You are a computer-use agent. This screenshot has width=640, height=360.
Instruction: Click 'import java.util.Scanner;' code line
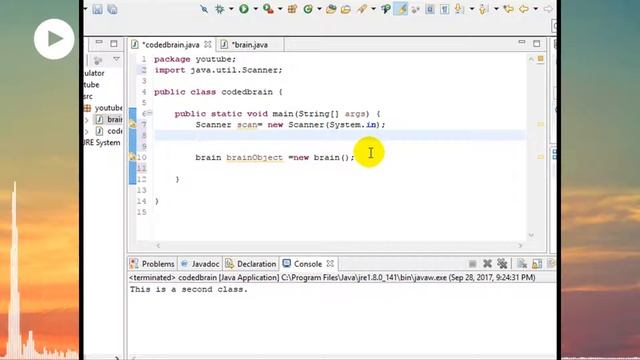point(218,70)
